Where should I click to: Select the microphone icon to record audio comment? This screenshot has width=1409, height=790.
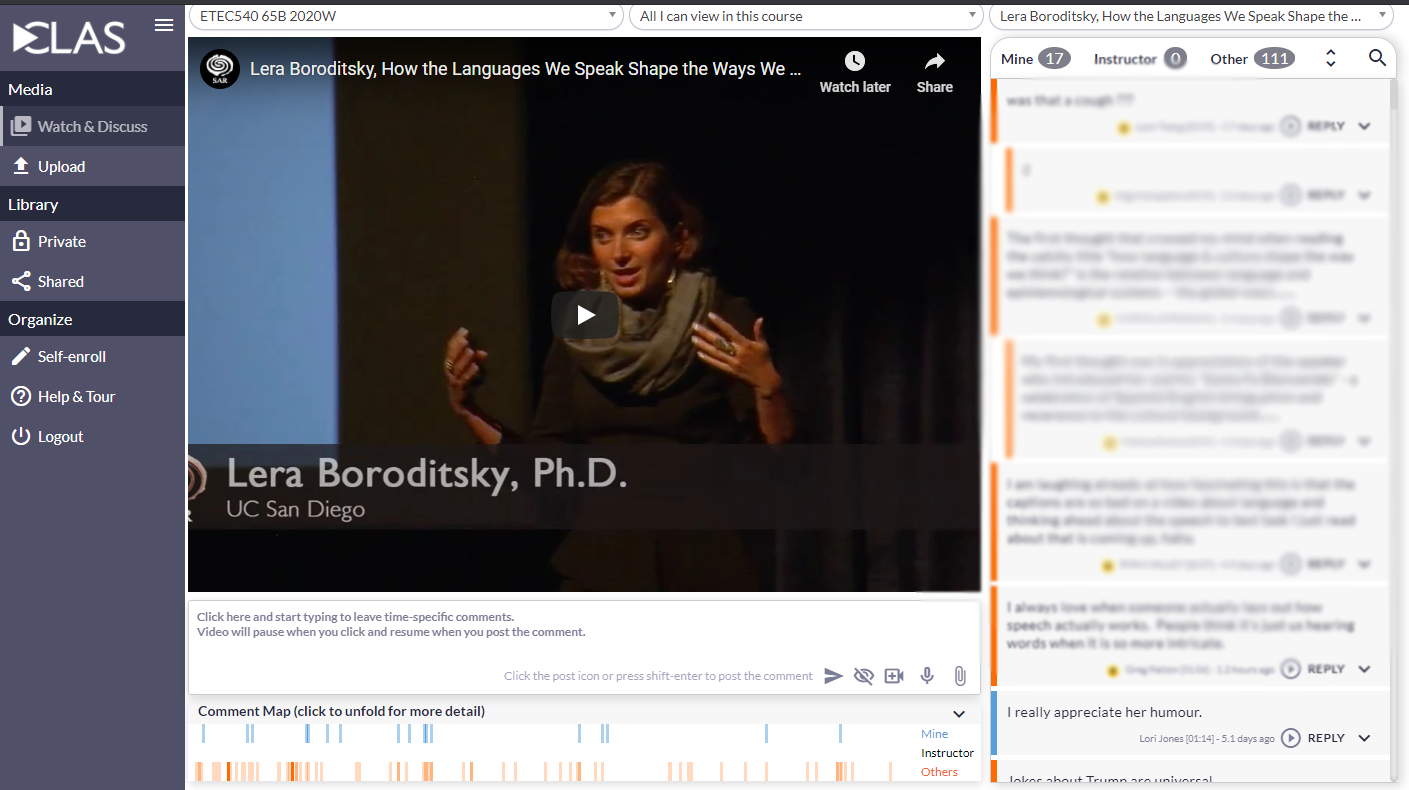(927, 675)
